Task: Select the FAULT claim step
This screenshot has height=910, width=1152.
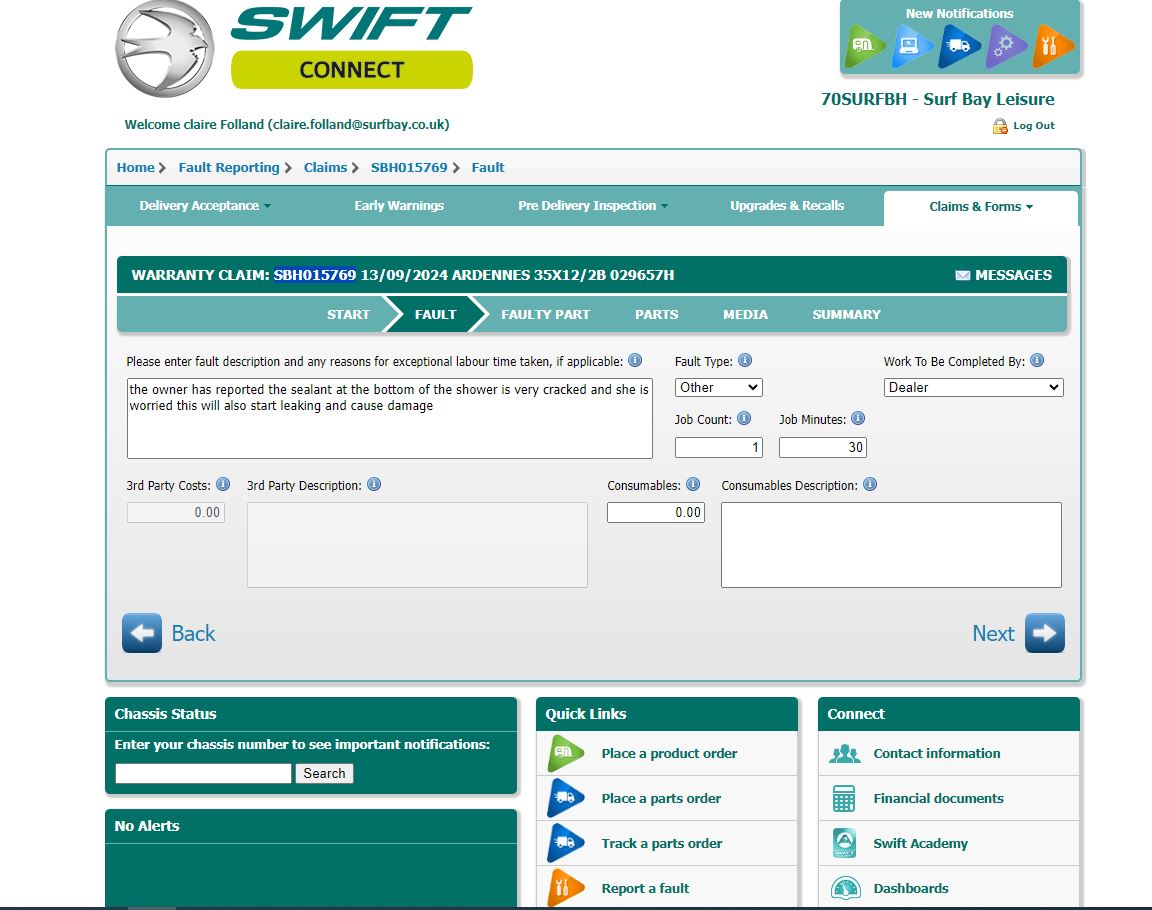Action: [436, 314]
